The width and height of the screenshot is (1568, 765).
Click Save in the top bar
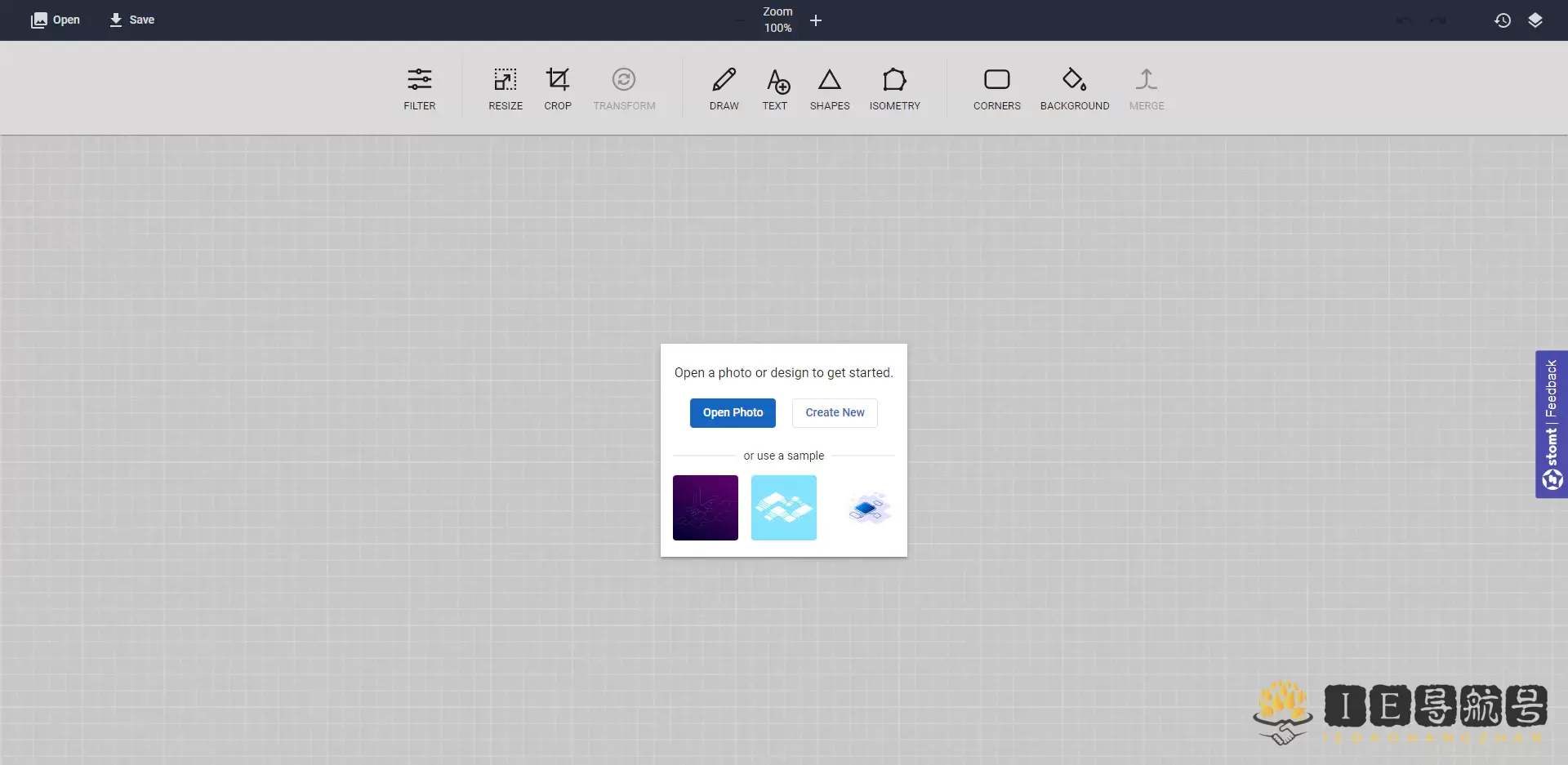[x=131, y=20]
